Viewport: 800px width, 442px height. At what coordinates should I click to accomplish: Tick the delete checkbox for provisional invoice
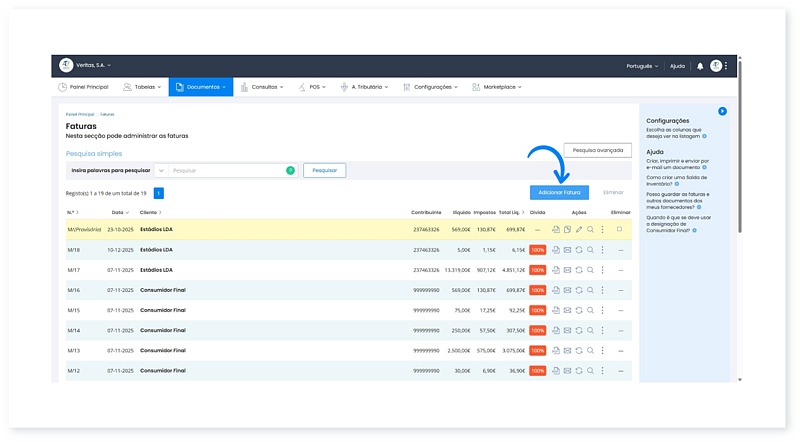(x=619, y=230)
